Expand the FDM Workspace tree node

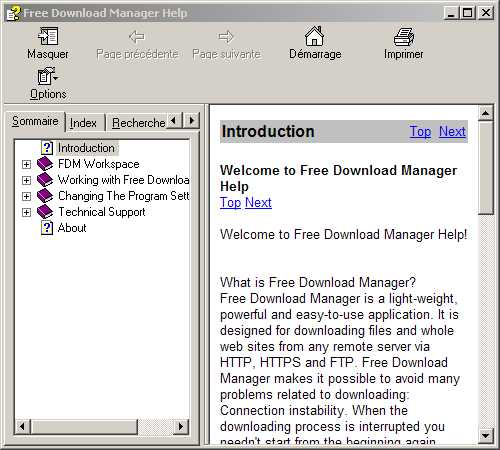pos(26,164)
